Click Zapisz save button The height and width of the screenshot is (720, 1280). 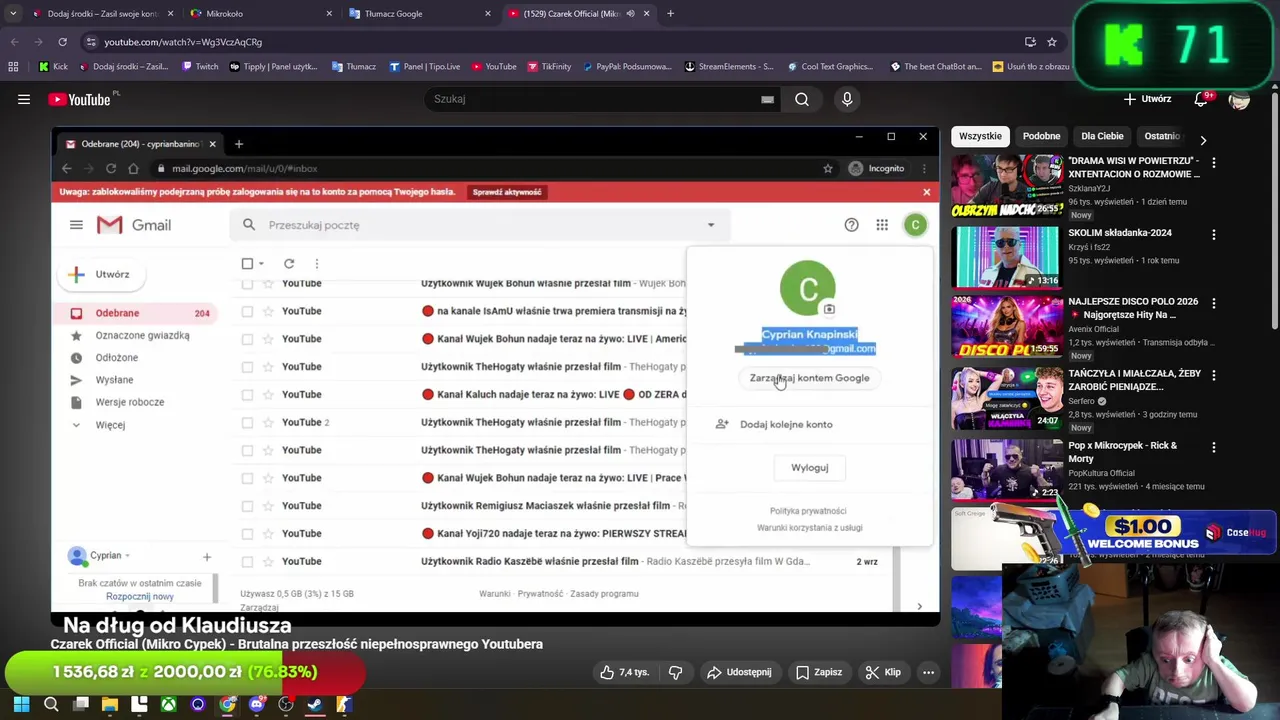click(819, 672)
